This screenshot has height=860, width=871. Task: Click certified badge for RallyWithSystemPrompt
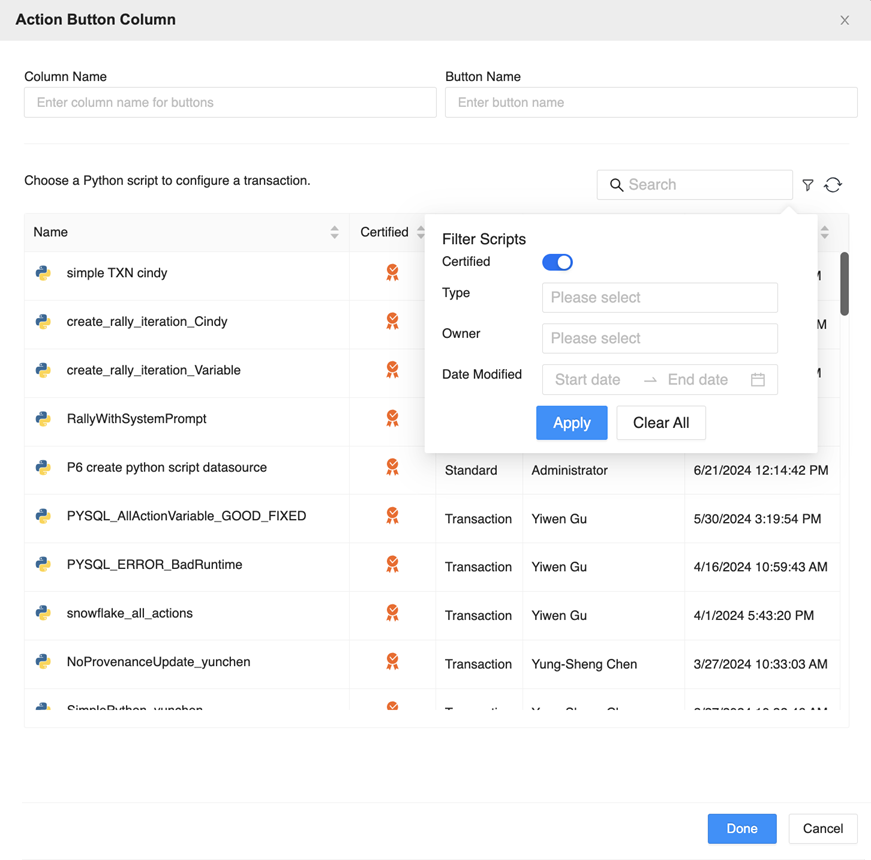click(392, 419)
